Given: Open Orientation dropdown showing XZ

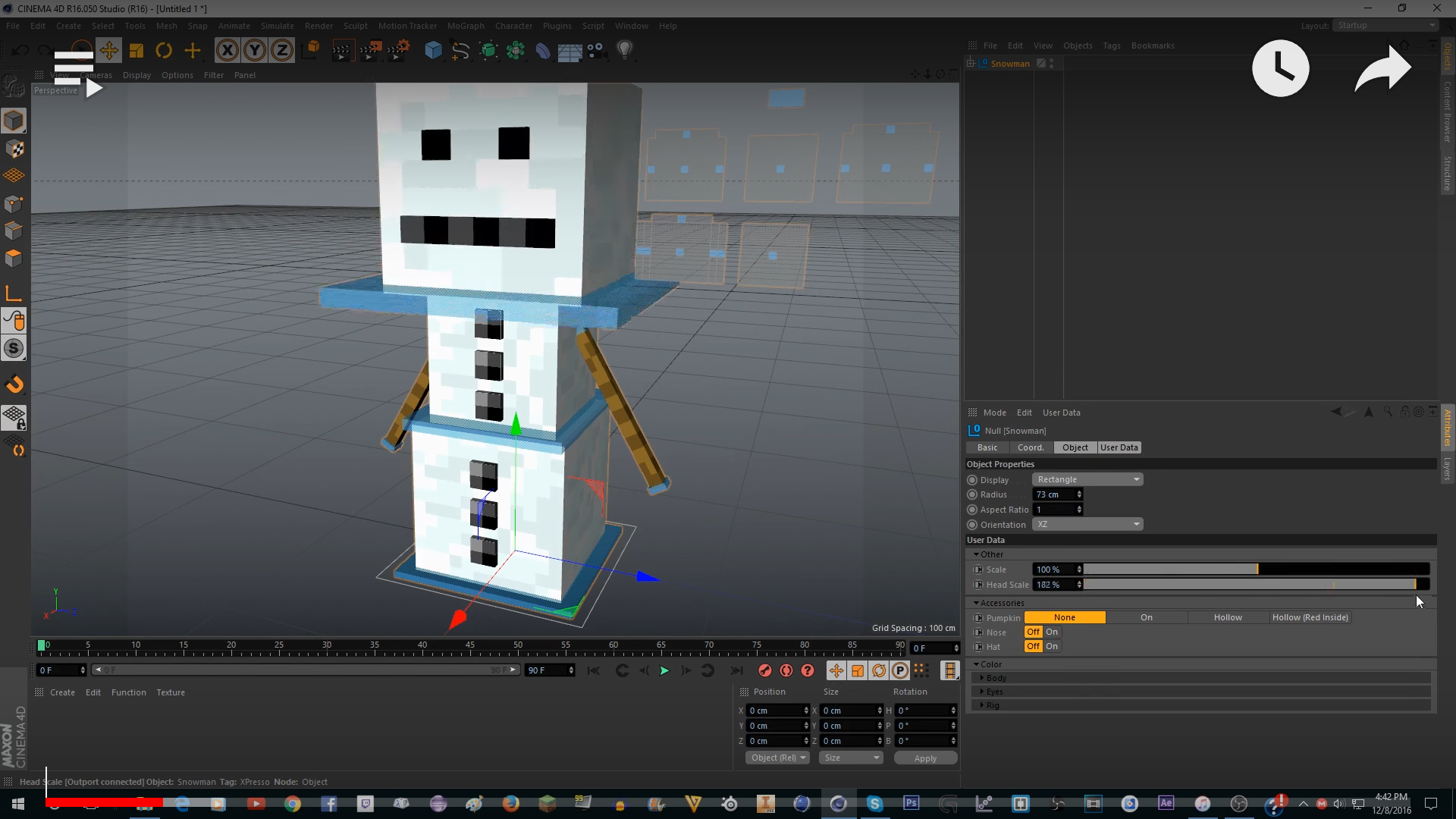Looking at the screenshot, I should (1087, 524).
